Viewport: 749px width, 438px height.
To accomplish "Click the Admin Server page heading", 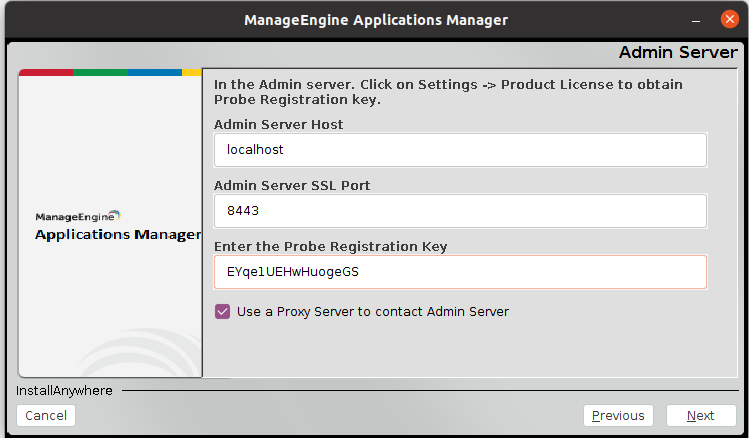I will point(678,52).
